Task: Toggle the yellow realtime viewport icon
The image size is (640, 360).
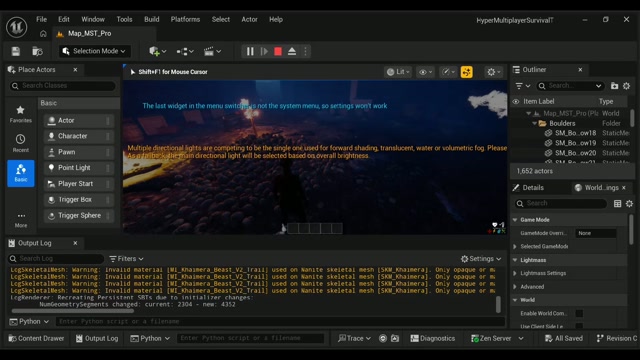Action: pyautogui.click(x=467, y=72)
